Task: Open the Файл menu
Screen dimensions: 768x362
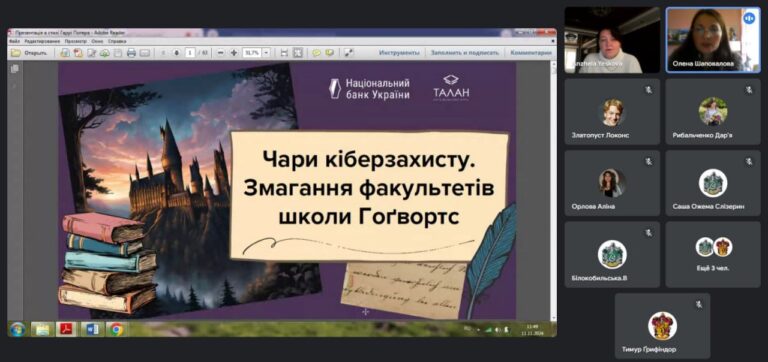Action: [14, 42]
